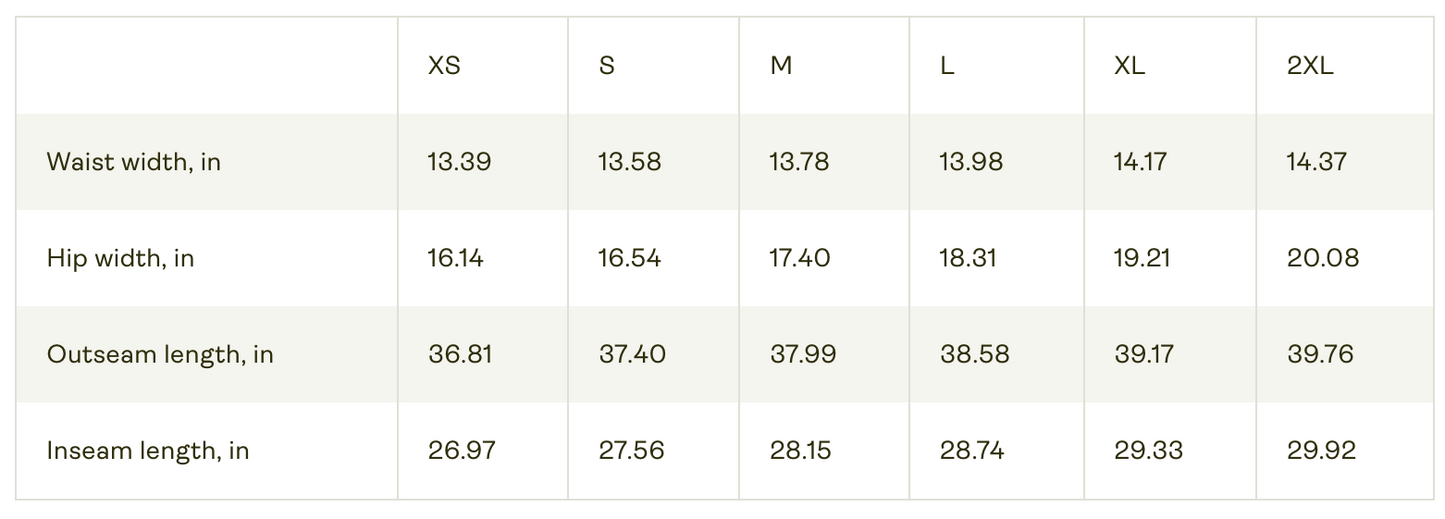Select the L size column header
Screen dimensions: 1445x519
[x=947, y=66]
